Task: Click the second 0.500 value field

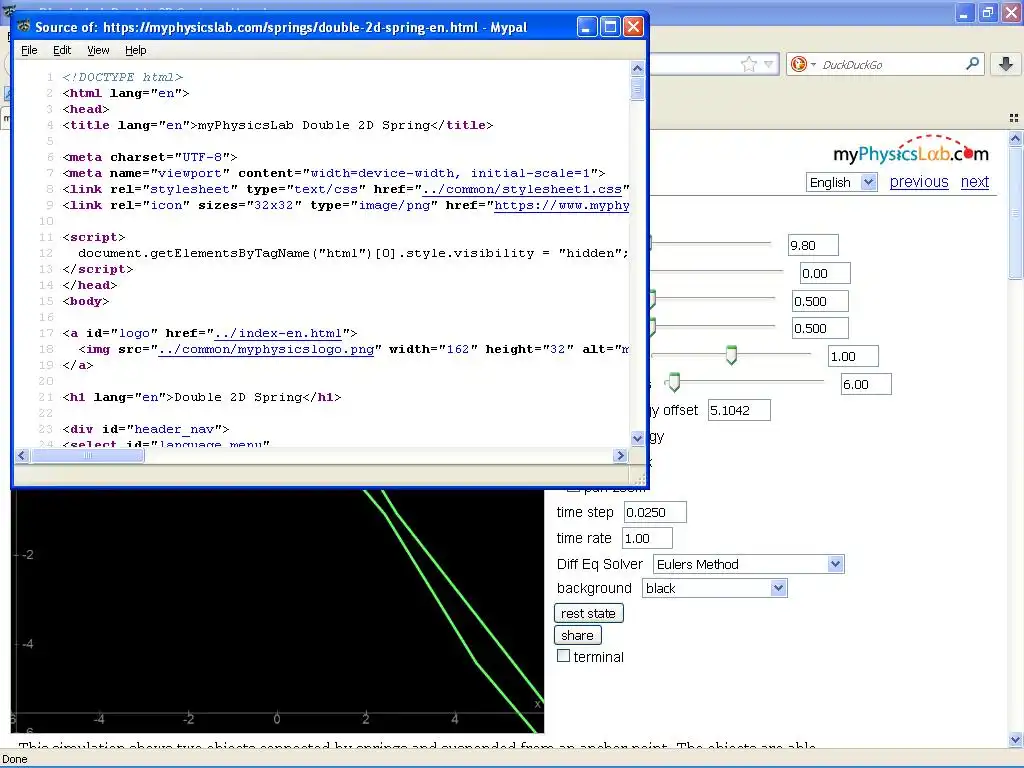Action: [820, 328]
